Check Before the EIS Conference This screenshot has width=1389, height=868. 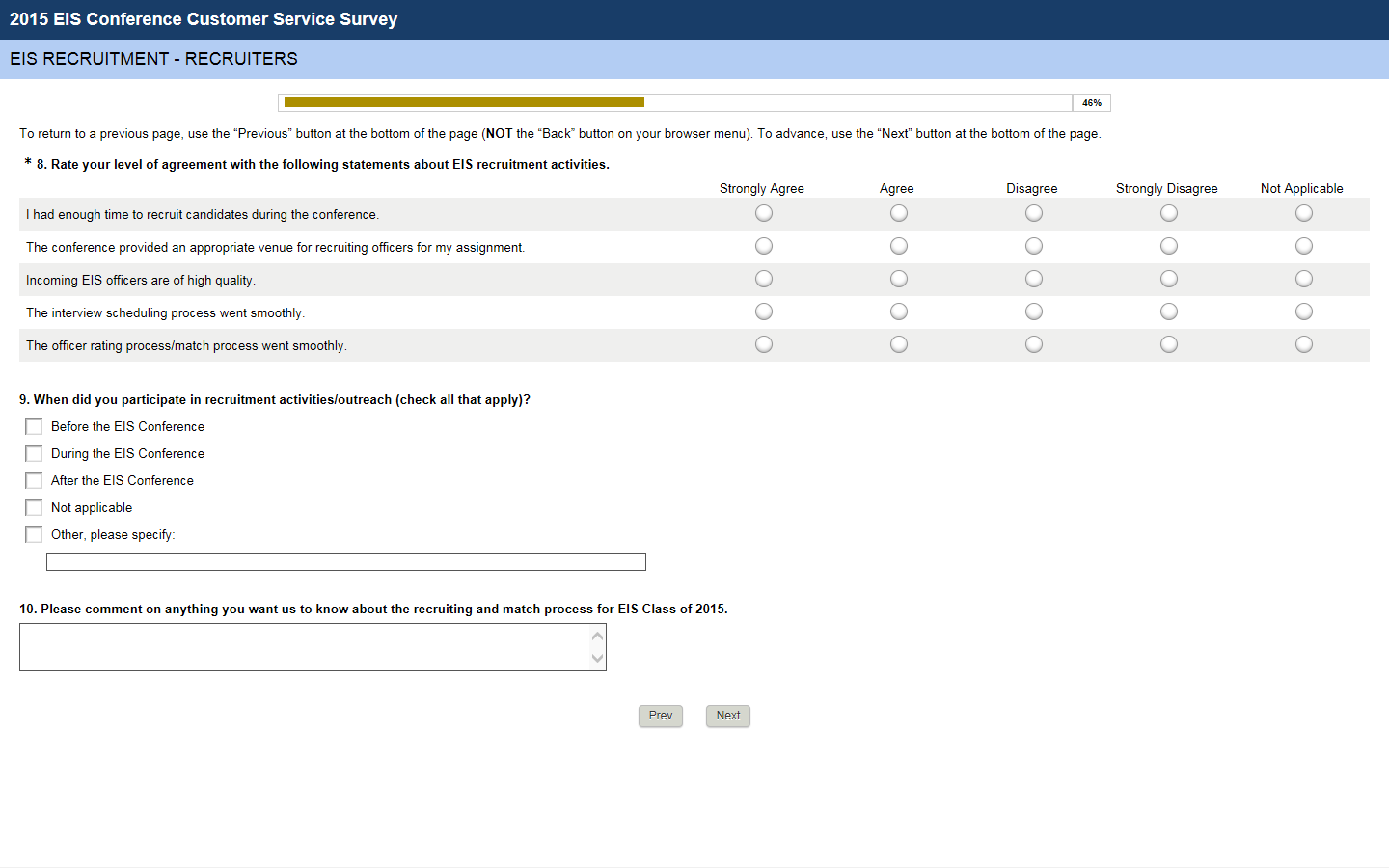tap(34, 426)
